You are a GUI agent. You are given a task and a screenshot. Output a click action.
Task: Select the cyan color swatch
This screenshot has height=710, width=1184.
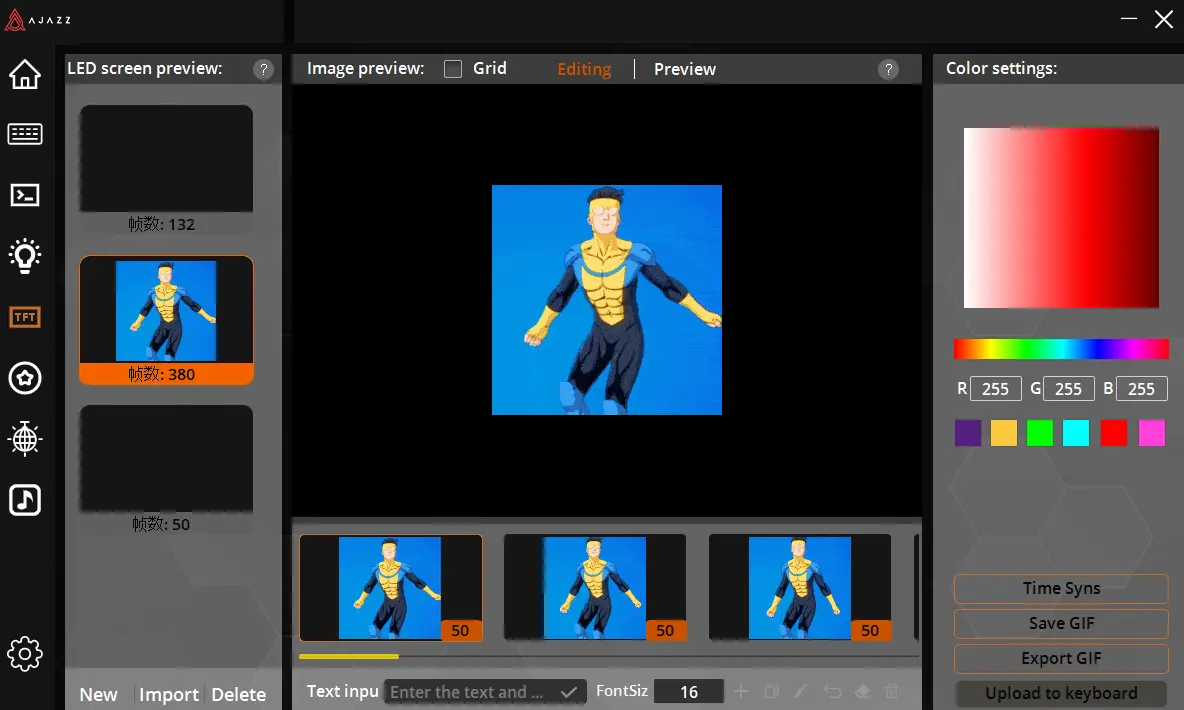[x=1076, y=433]
